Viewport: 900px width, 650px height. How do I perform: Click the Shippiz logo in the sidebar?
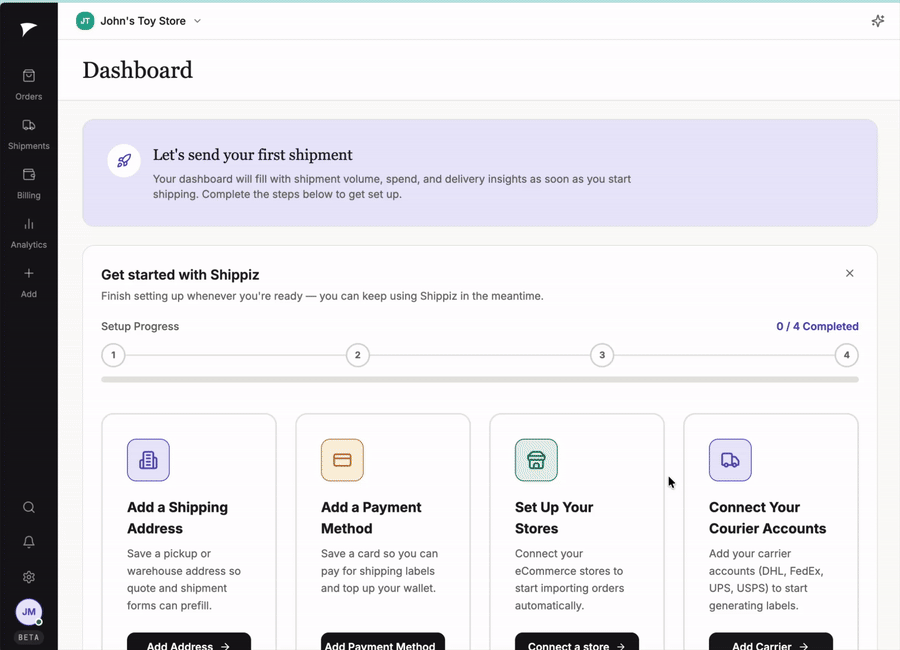click(x=28, y=29)
